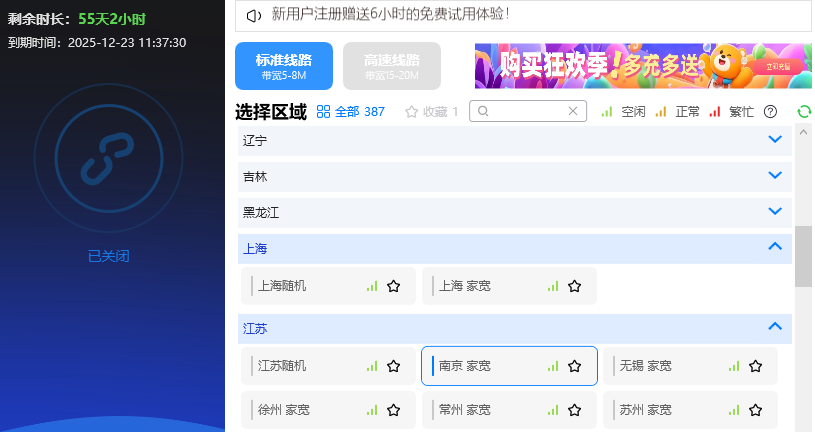This screenshot has width=815, height=432.
Task: Expand the 吉林 region chevron
Action: tap(775, 176)
